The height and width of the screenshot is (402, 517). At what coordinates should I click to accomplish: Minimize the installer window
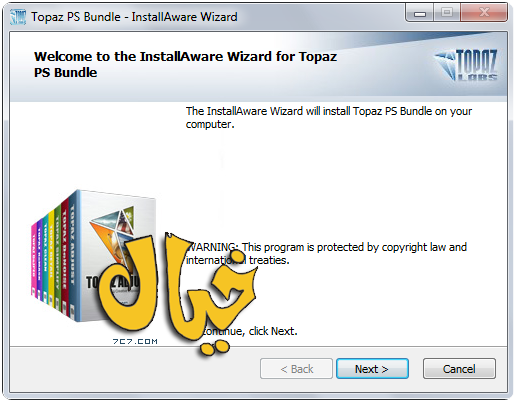(420, 13)
